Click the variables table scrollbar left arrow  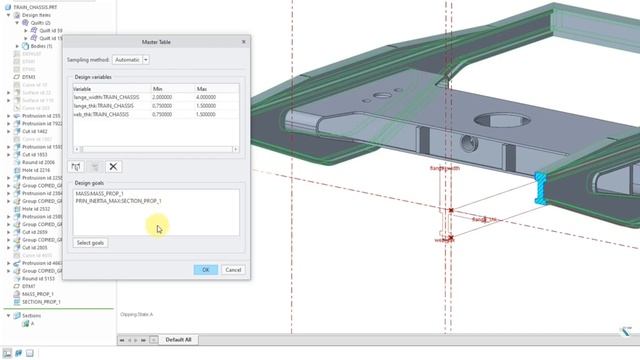coord(77,149)
